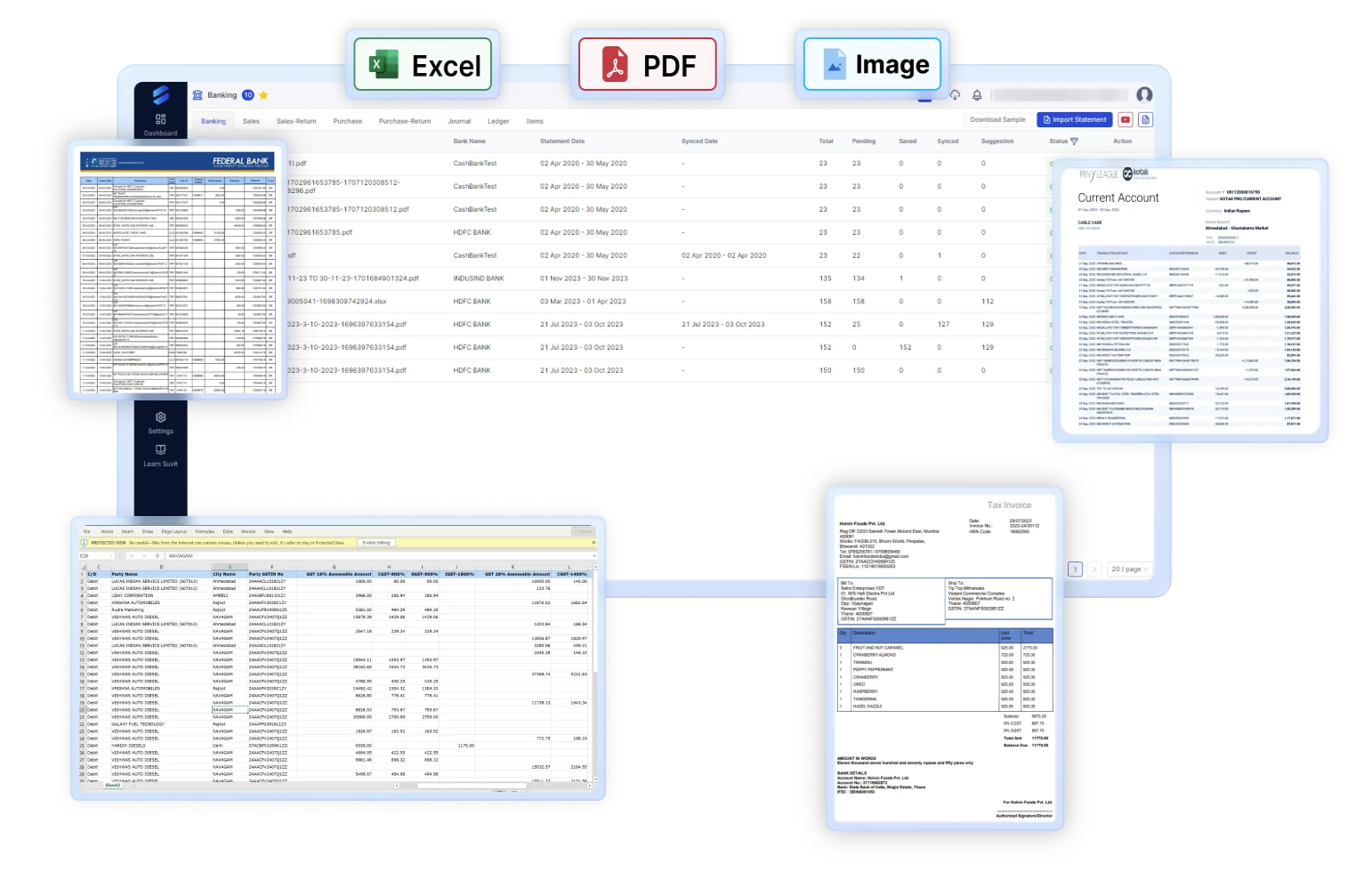This screenshot has width=1372, height=888.
Task: Open the Excel Home ribbon tab
Action: click(x=107, y=531)
